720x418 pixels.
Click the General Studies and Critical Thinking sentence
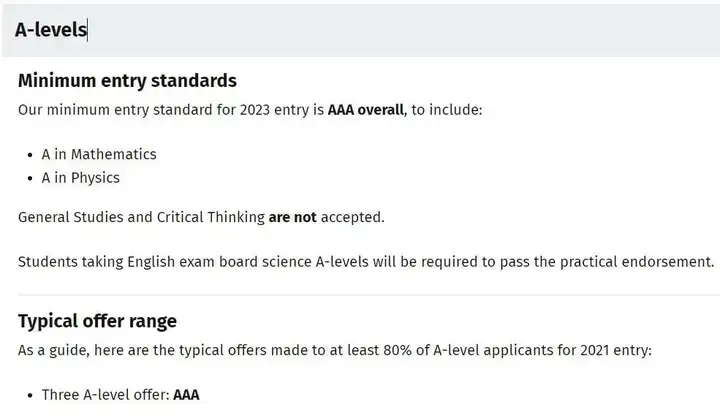(201, 217)
